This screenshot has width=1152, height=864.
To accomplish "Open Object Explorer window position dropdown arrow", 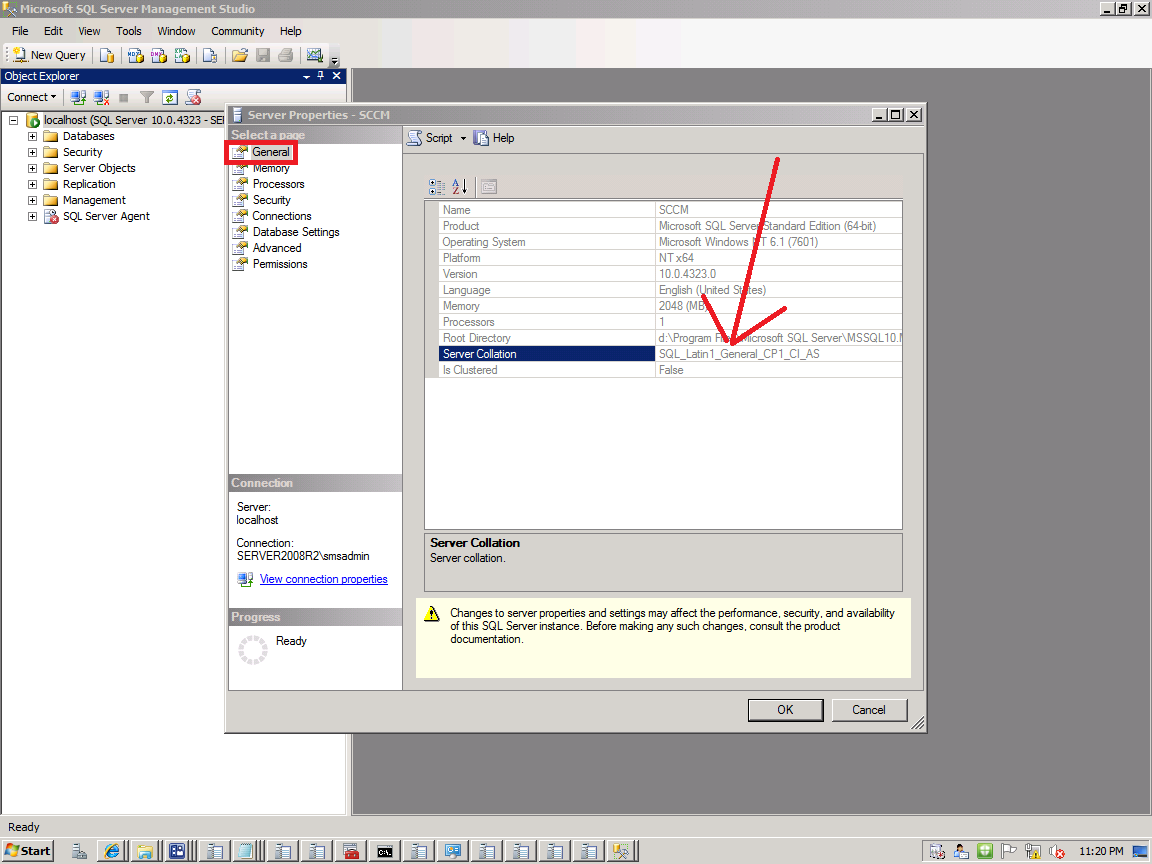I will coord(306,76).
